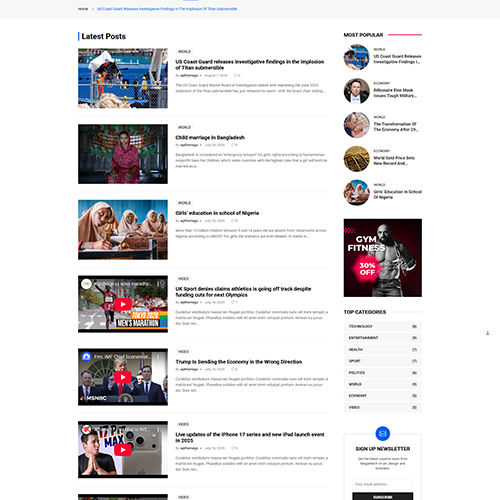The image size is (500, 500).
Task: Open Girls' education in Nigeria headline
Action: tap(217, 213)
